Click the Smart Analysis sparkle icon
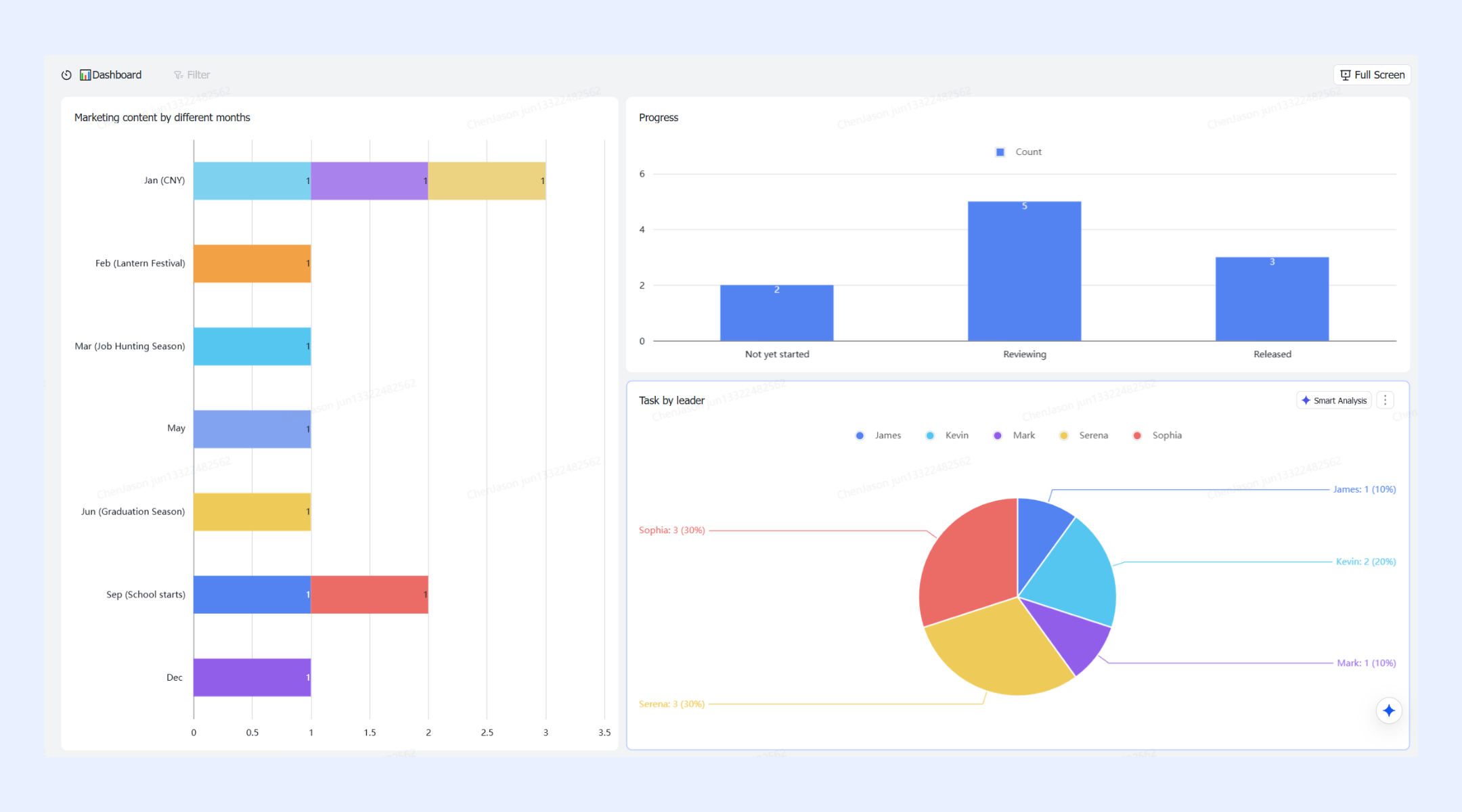Image resolution: width=1462 pixels, height=812 pixels. (x=1306, y=401)
